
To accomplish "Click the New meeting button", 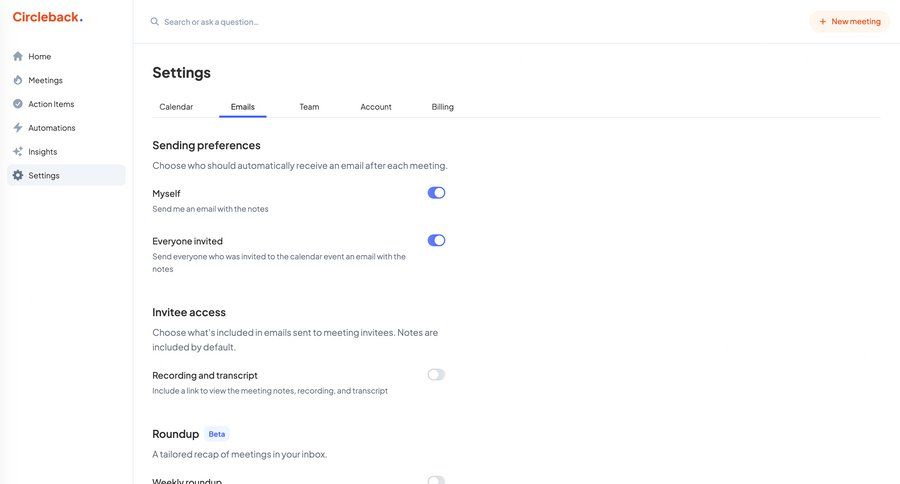I will point(849,22).
